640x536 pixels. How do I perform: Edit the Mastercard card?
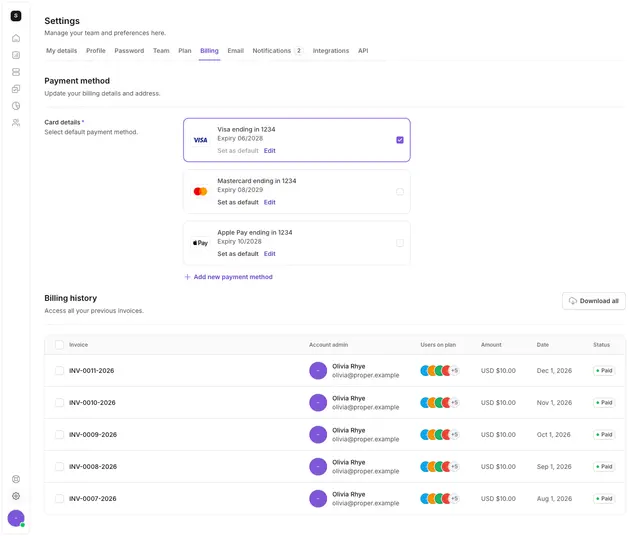pyautogui.click(x=270, y=202)
